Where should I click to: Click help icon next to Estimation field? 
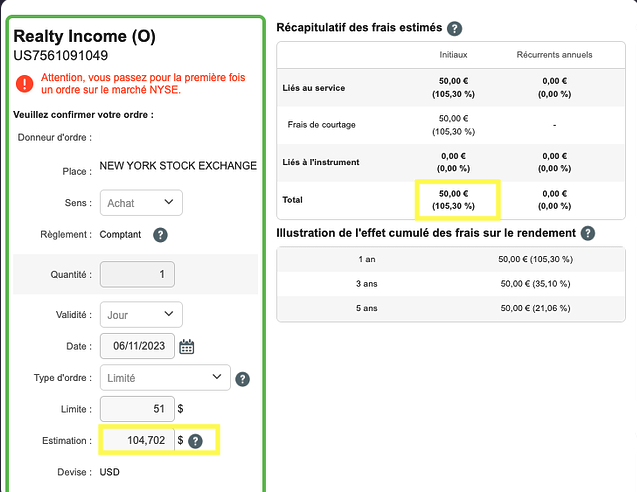196,441
